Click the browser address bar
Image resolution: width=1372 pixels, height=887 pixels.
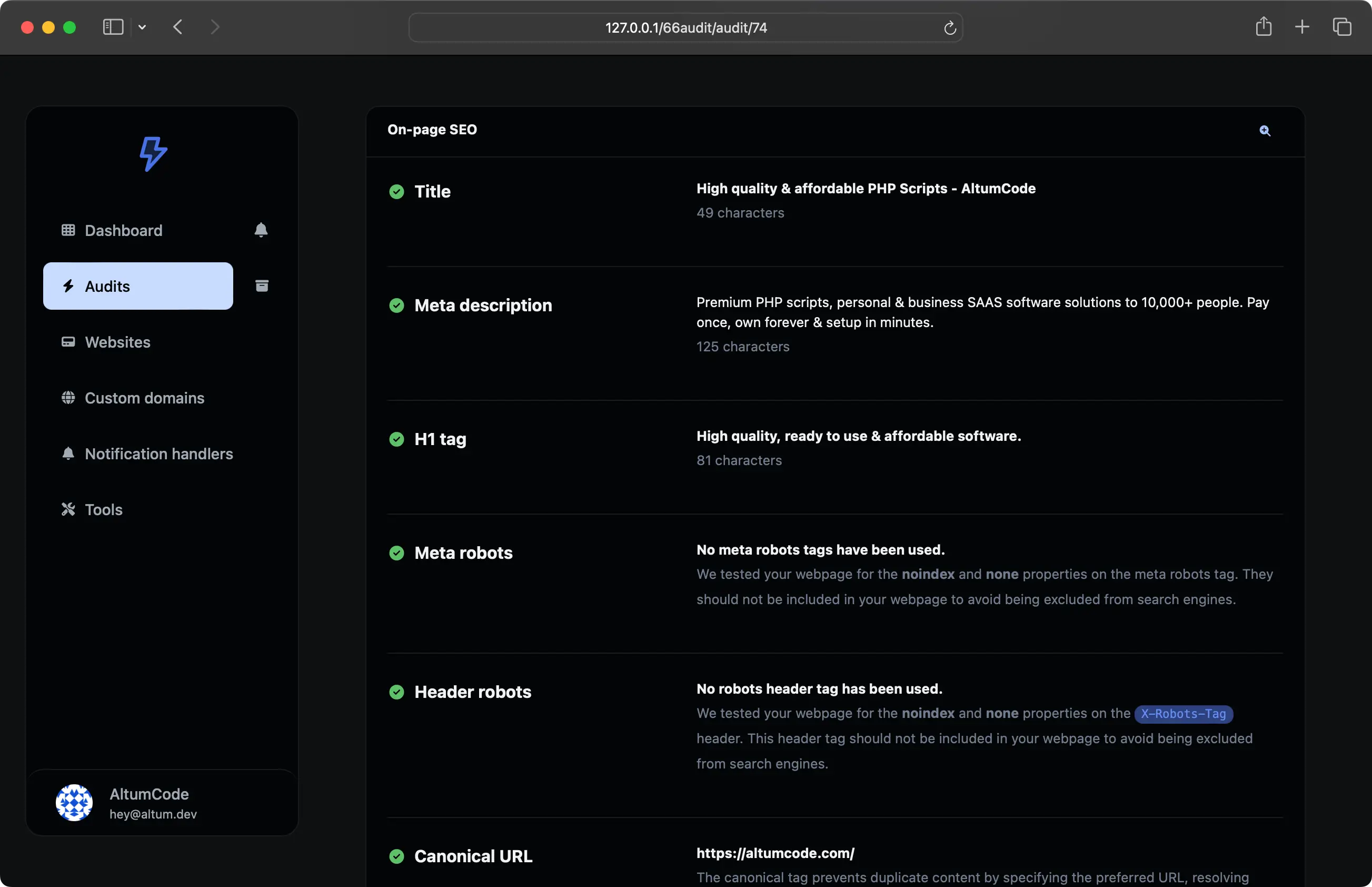pos(685,27)
